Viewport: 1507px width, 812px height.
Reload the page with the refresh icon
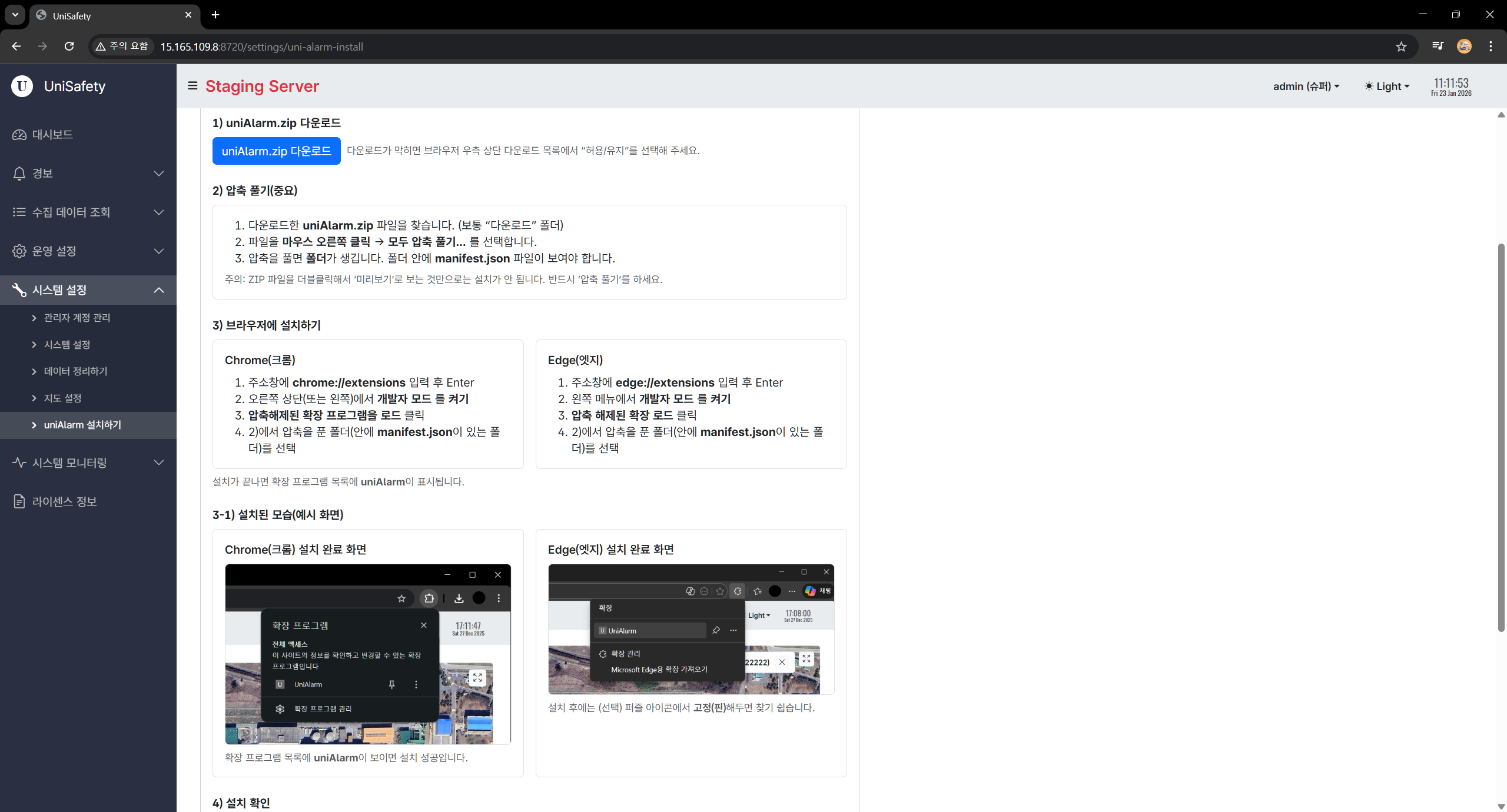69,46
